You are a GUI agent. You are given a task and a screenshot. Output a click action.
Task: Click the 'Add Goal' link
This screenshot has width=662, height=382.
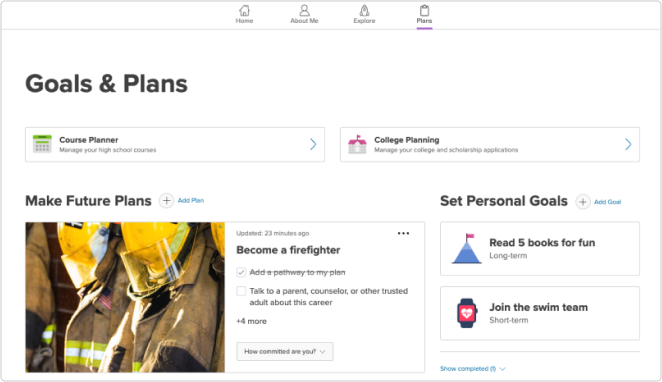[608, 202]
